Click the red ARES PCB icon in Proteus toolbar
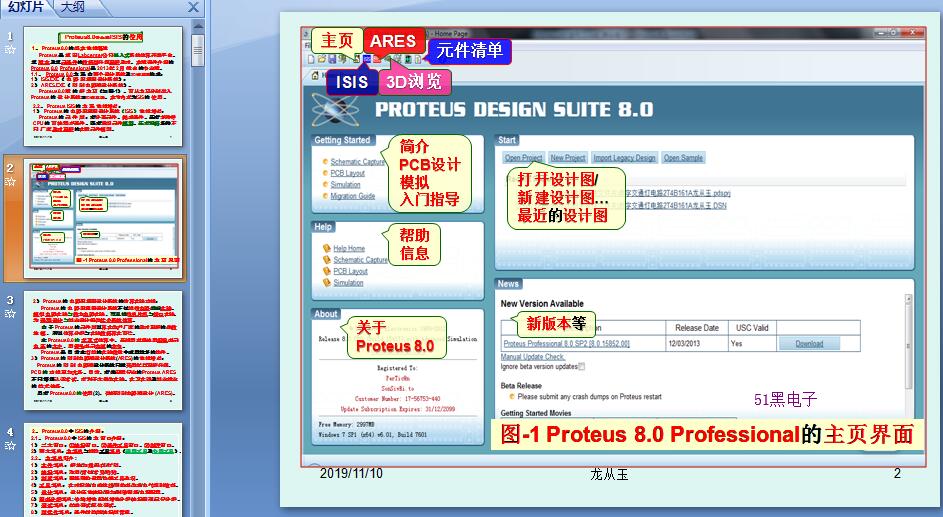This screenshot has height=517, width=943. pyautogui.click(x=376, y=59)
